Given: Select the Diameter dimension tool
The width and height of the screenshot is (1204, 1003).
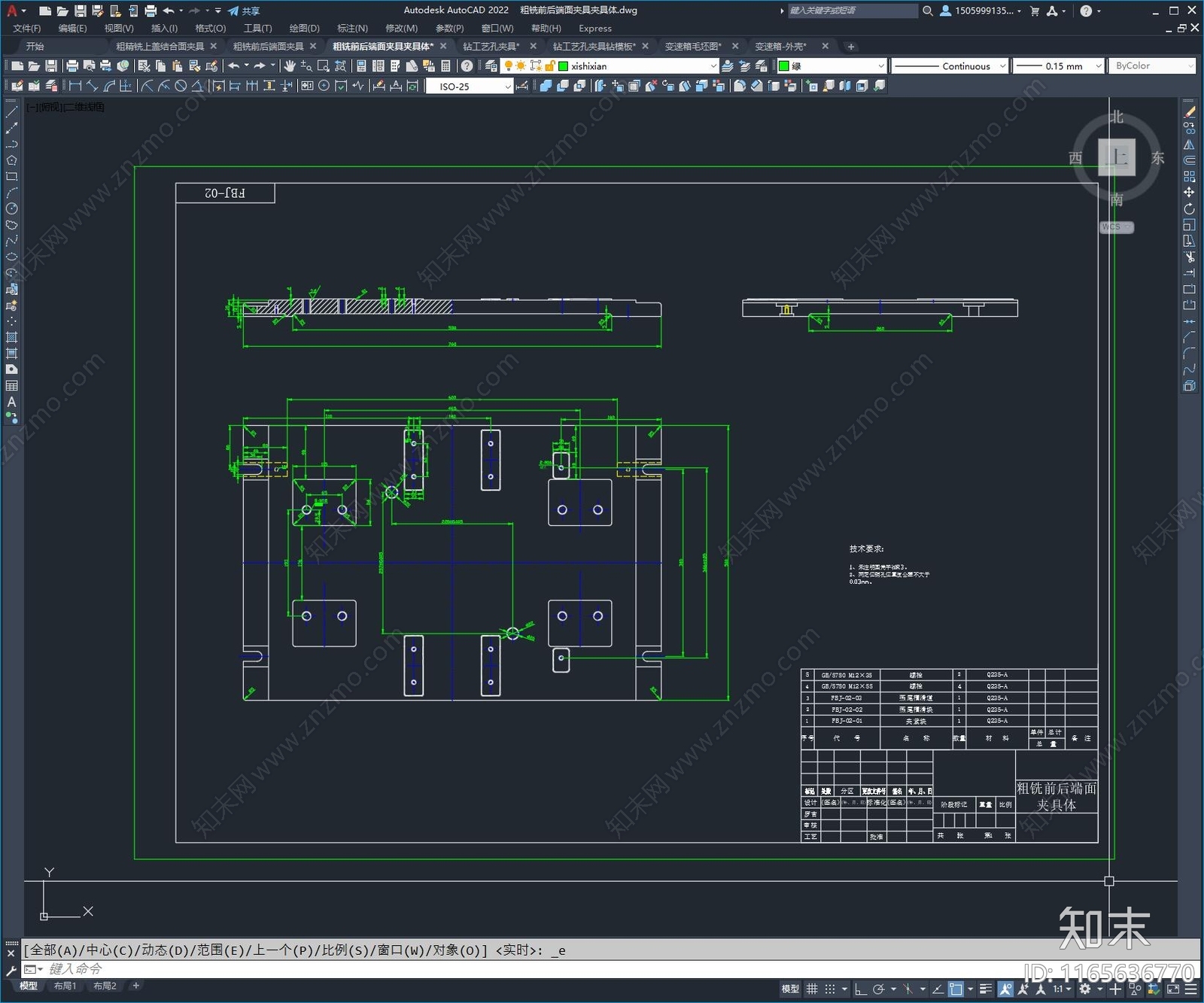Looking at the screenshot, I should [x=181, y=86].
